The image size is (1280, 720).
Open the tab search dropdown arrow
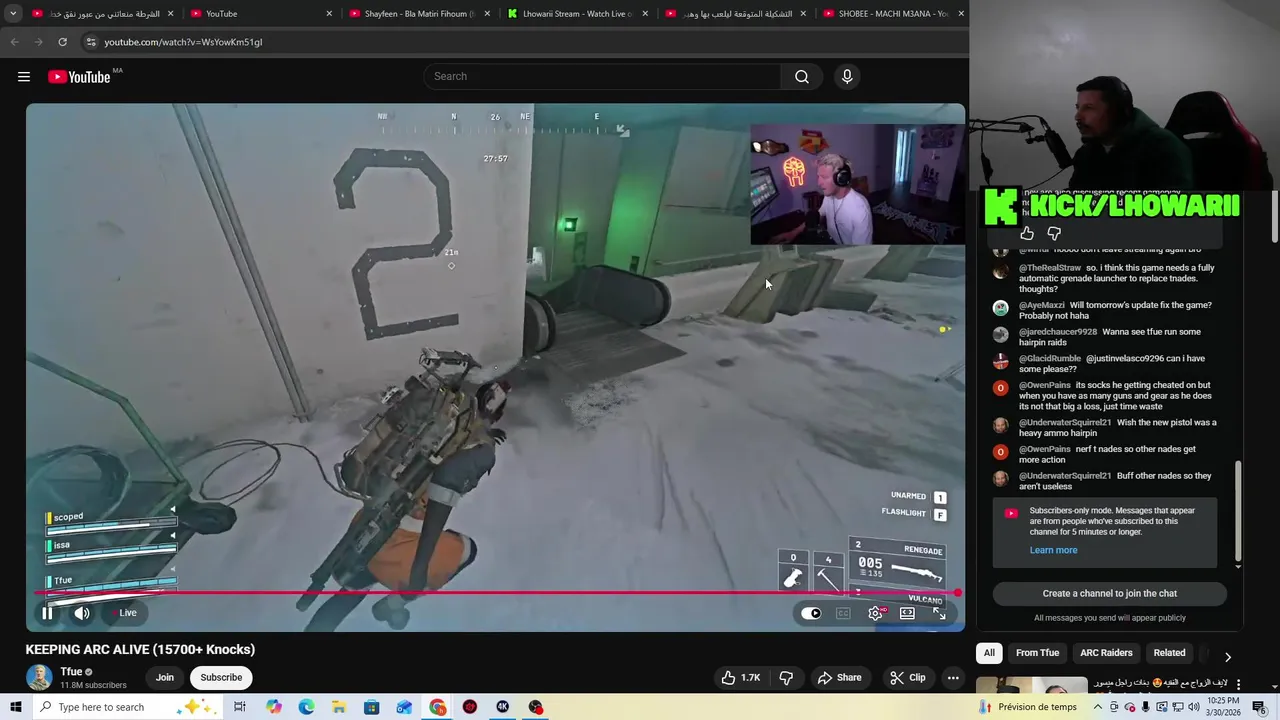click(13, 14)
